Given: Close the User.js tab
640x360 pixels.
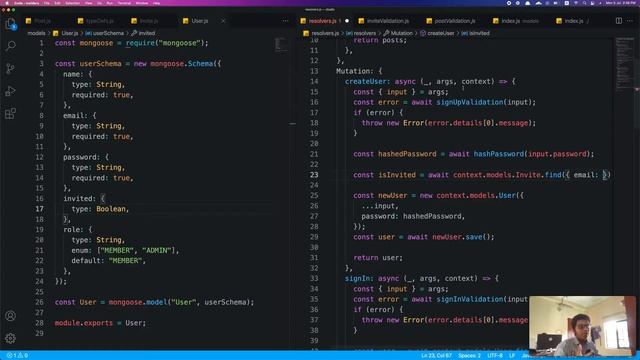Looking at the screenshot, I should point(223,21).
